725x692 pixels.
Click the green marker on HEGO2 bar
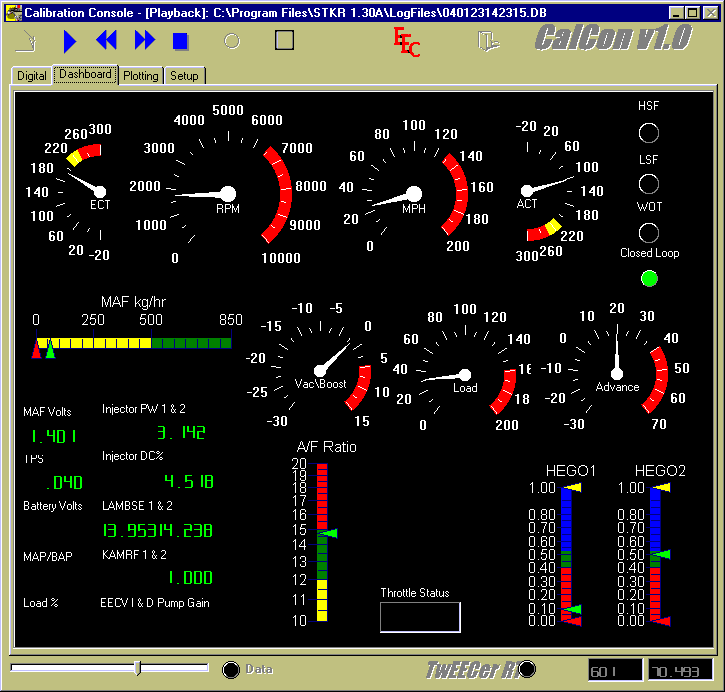tap(662, 554)
